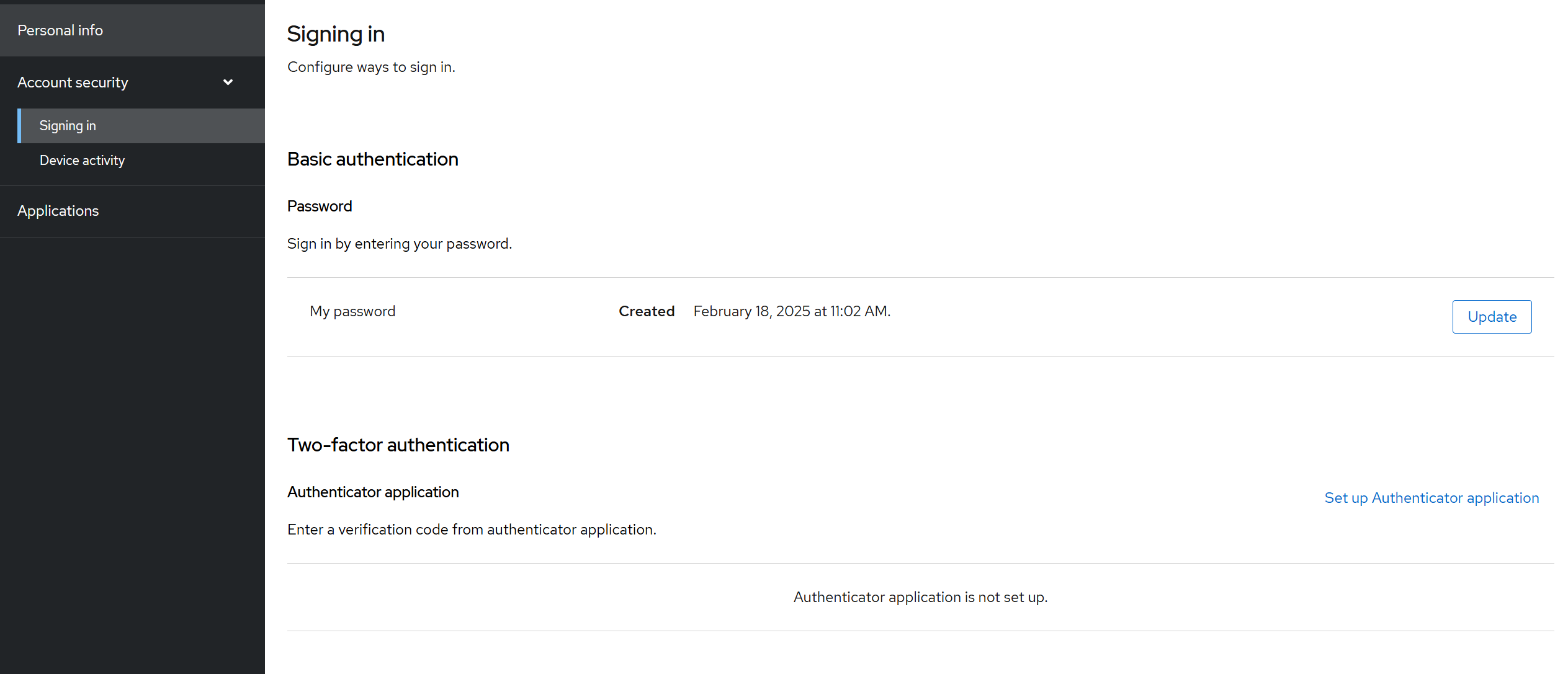Viewport: 1568px width, 674px height.
Task: Click the Account security label
Action: coord(73,82)
